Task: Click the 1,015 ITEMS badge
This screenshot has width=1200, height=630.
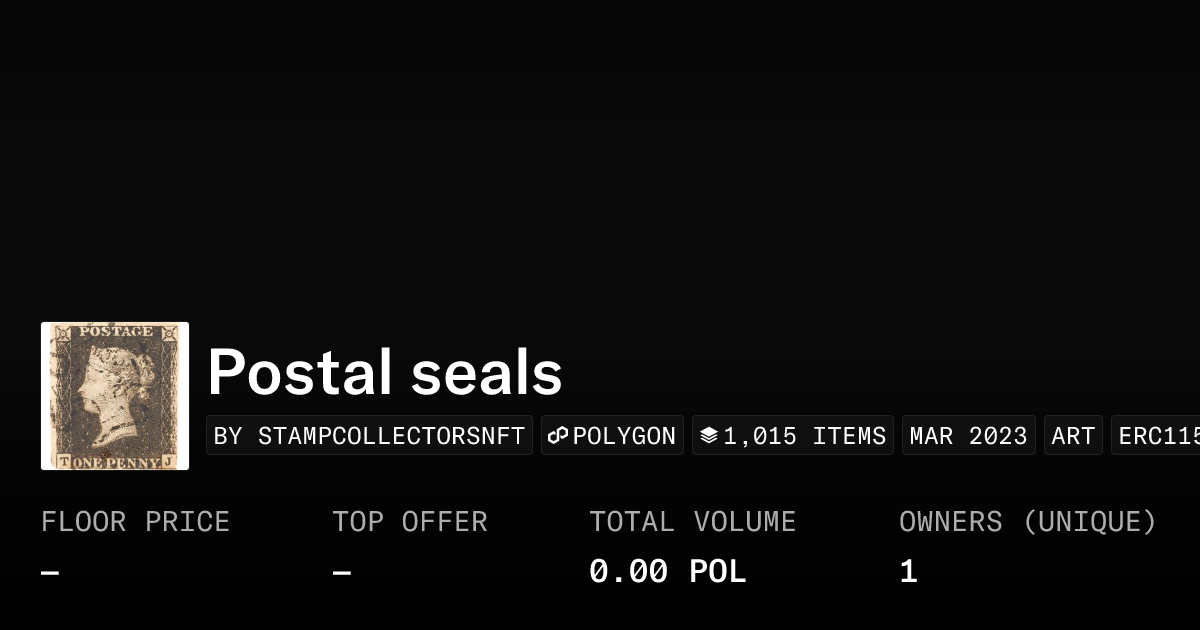Action: click(x=793, y=435)
